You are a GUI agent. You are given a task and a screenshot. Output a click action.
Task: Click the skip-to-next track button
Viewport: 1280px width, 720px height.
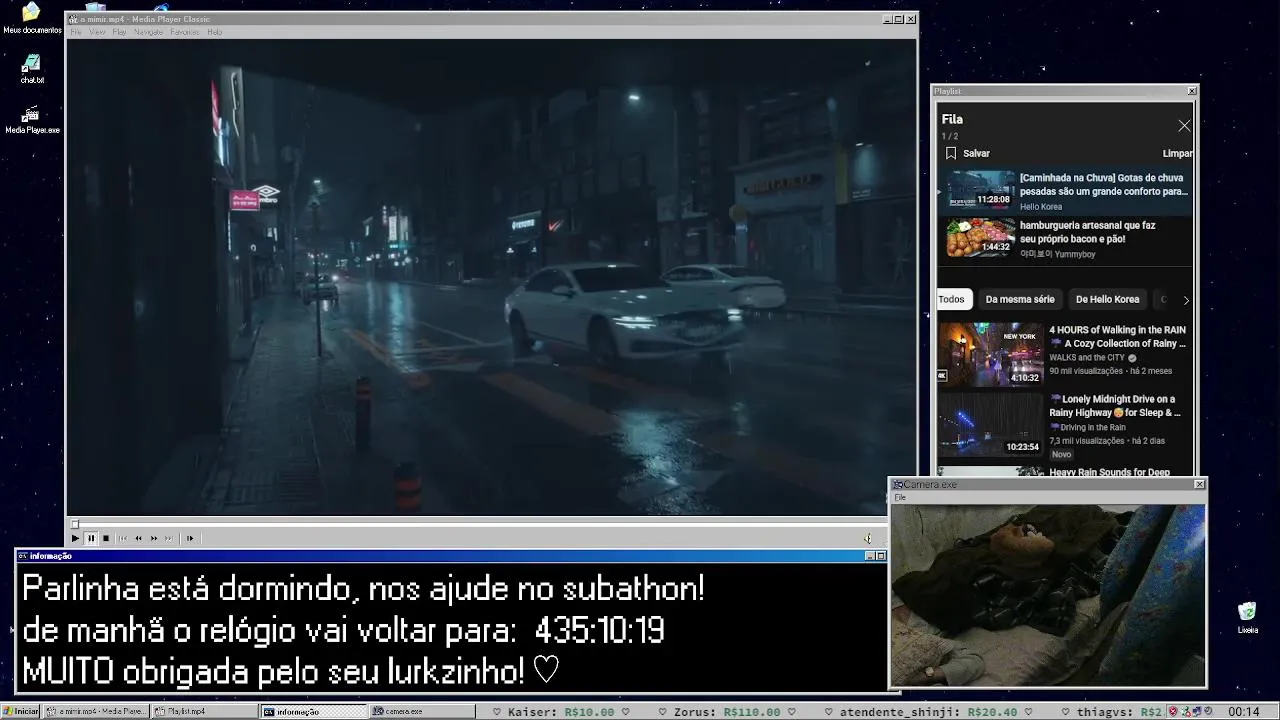(x=169, y=538)
